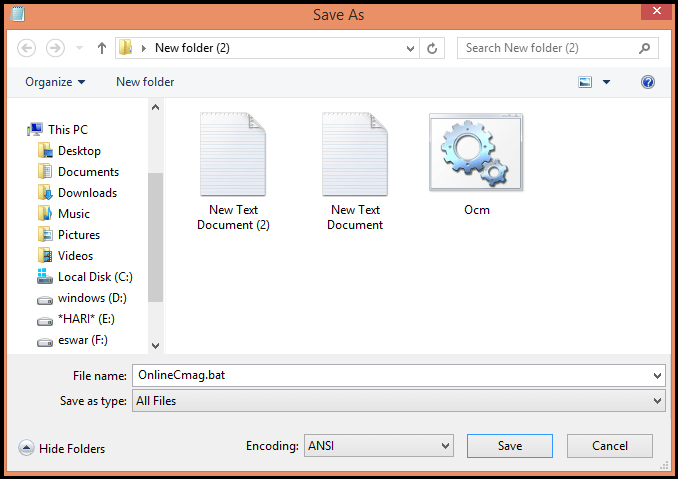Screen dimensions: 678x479
Task: Expand the File name history dropdown arrow
Action: click(x=657, y=376)
